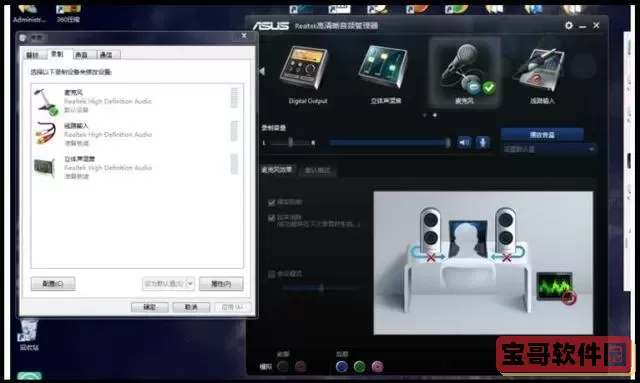
Task: Click the OK (确定) button
Action: pos(150,307)
